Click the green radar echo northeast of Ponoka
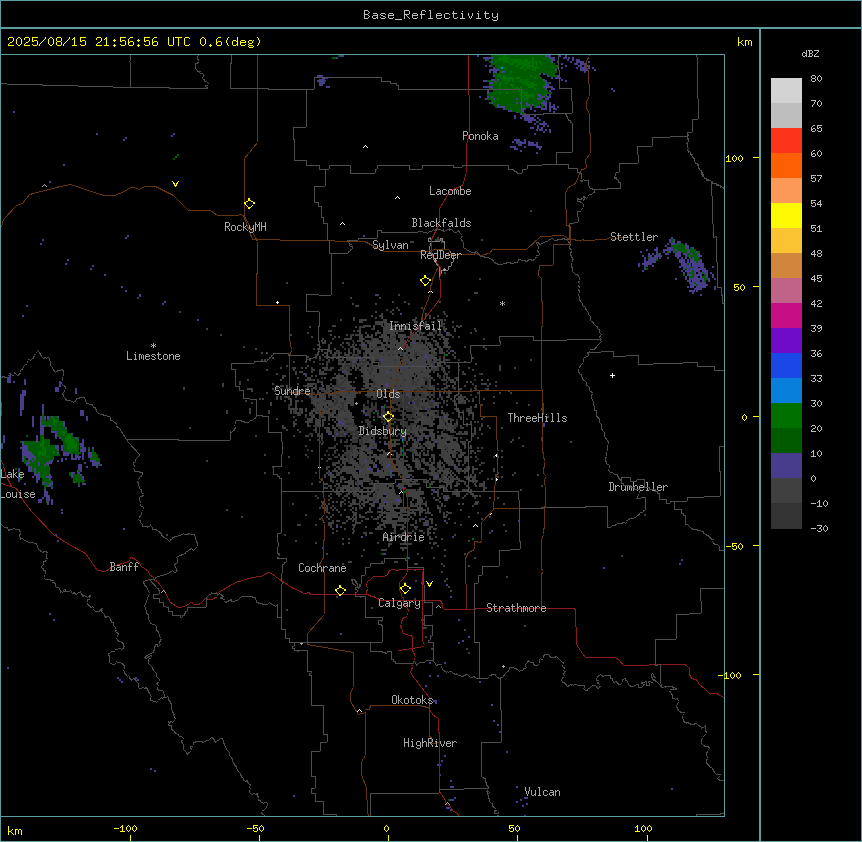Screen dimensions: 862x842 (x=521, y=81)
